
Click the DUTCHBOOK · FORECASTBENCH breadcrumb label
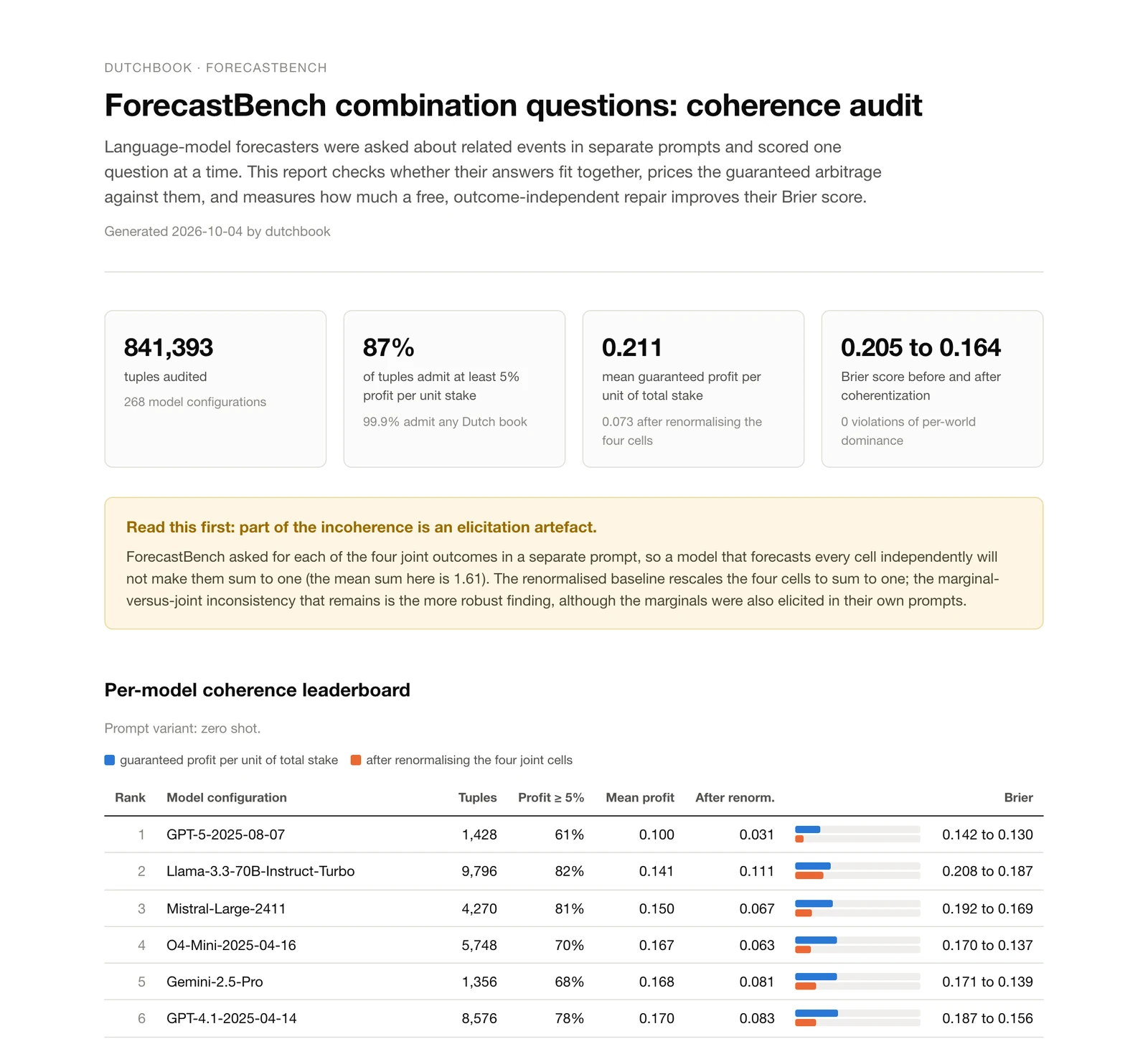(x=216, y=67)
